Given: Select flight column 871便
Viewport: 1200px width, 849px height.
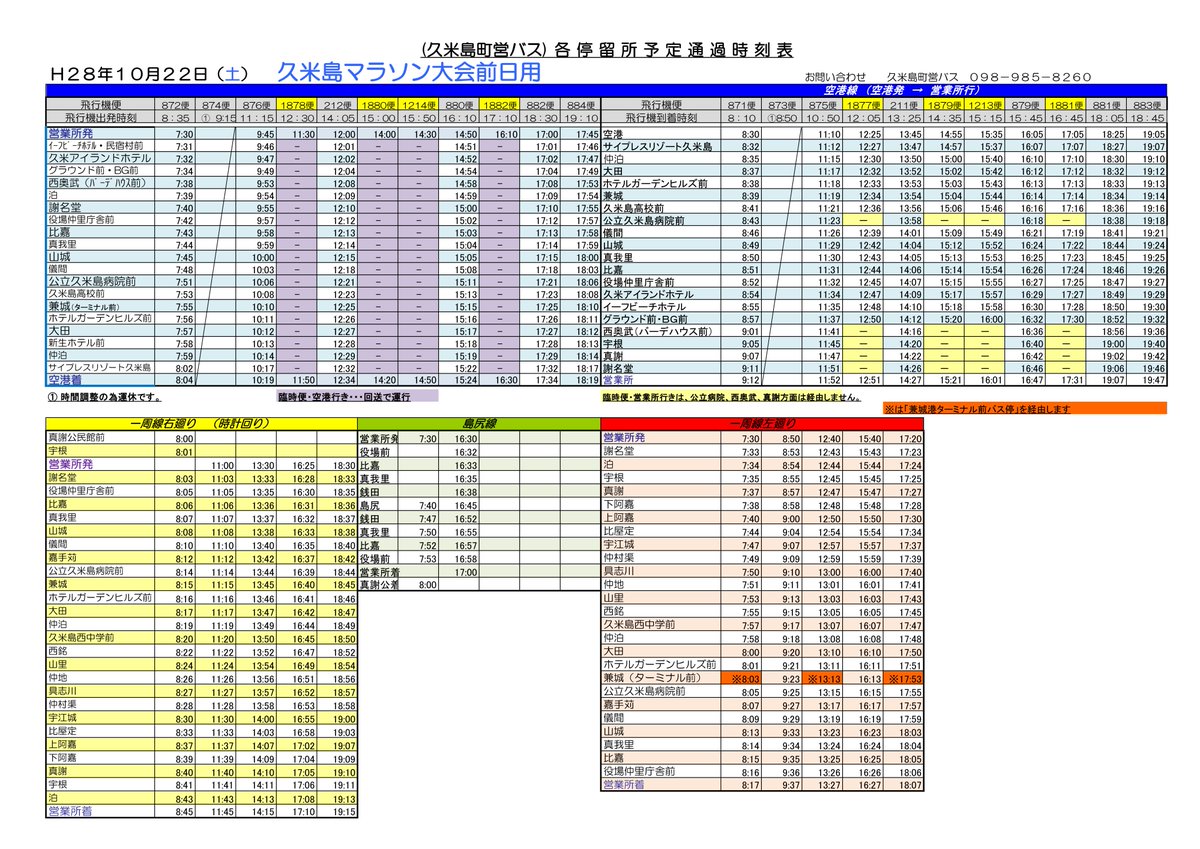Looking at the screenshot, I should [x=740, y=104].
